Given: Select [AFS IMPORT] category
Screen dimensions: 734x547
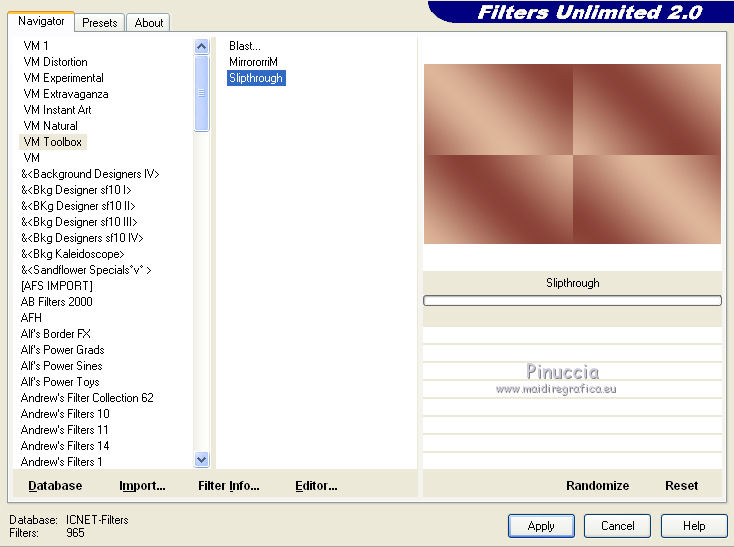Looking at the screenshot, I should point(57,285).
